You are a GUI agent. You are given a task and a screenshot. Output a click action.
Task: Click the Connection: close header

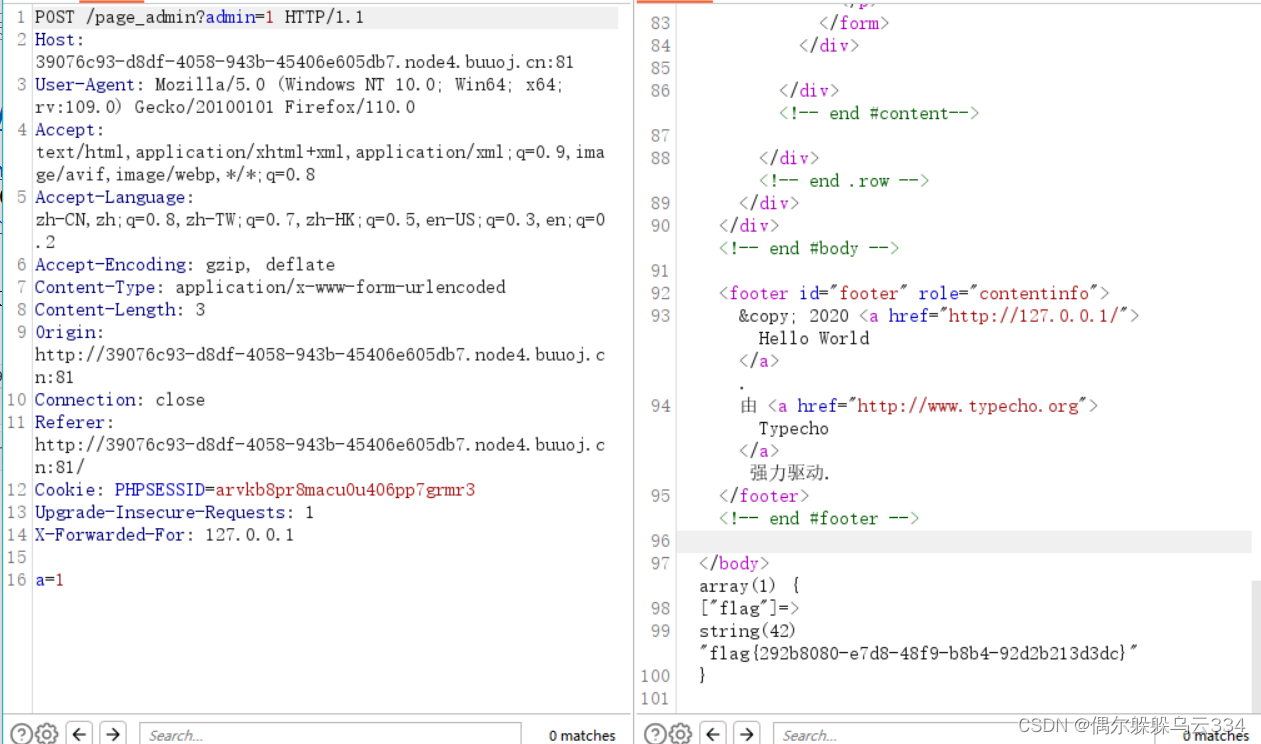pyautogui.click(x=120, y=400)
